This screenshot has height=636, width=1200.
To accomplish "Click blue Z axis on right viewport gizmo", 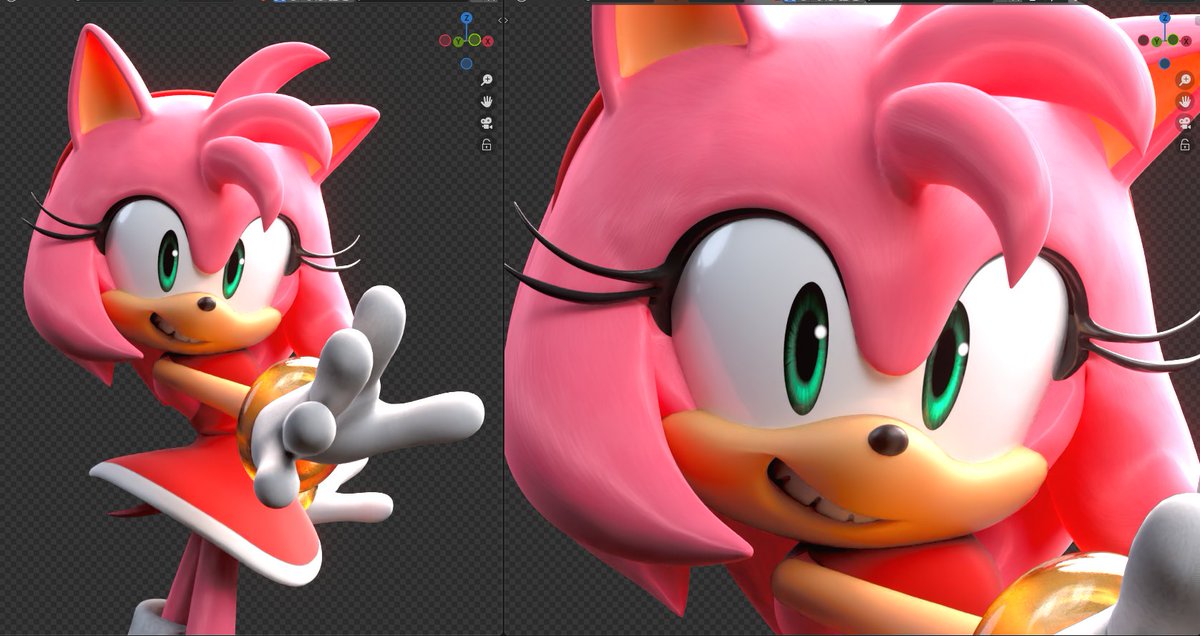I will 1165,18.
